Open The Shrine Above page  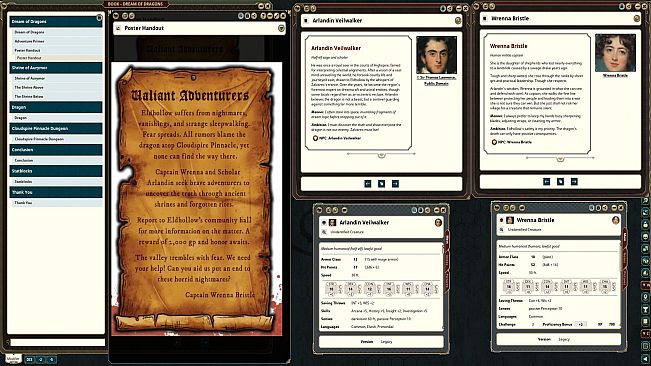pyautogui.click(x=56, y=88)
